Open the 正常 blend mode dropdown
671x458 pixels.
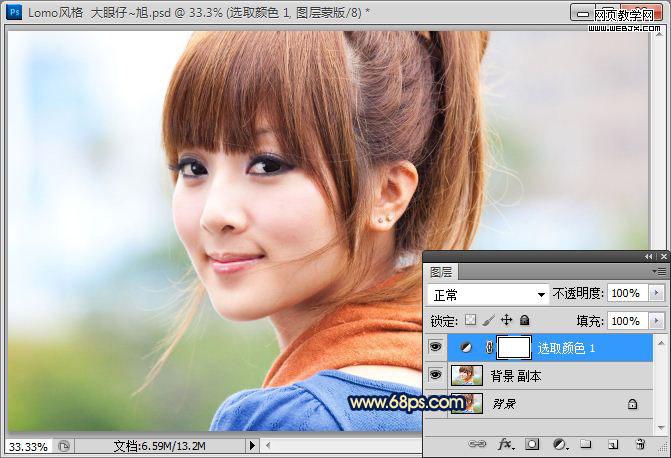(488, 294)
